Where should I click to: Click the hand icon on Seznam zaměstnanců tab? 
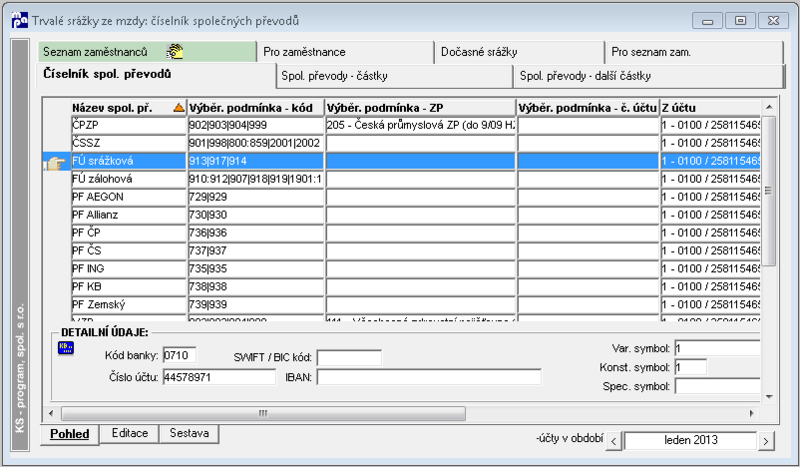(x=174, y=52)
